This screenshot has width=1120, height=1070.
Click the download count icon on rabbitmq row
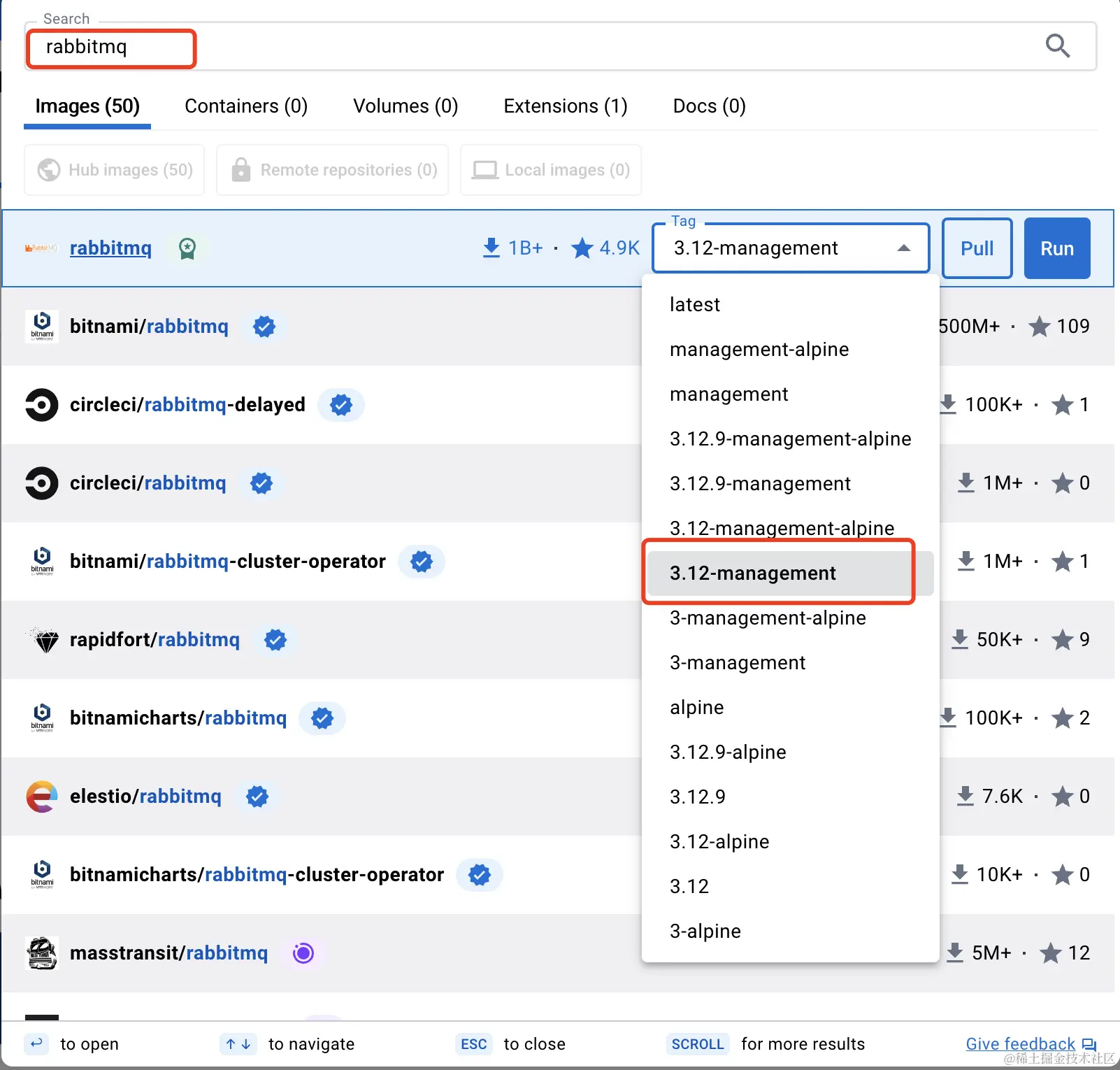click(x=491, y=248)
